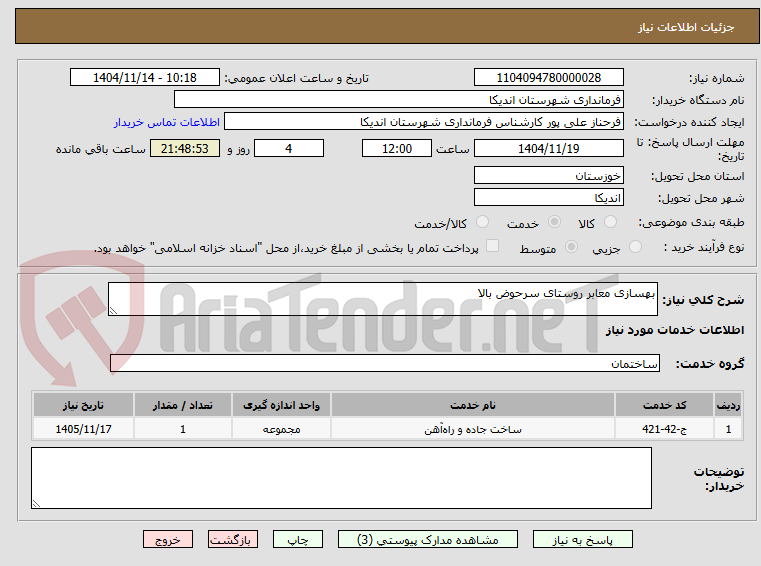Click the پاسخ به نیاز button
The width and height of the screenshot is (761, 566).
tap(582, 539)
